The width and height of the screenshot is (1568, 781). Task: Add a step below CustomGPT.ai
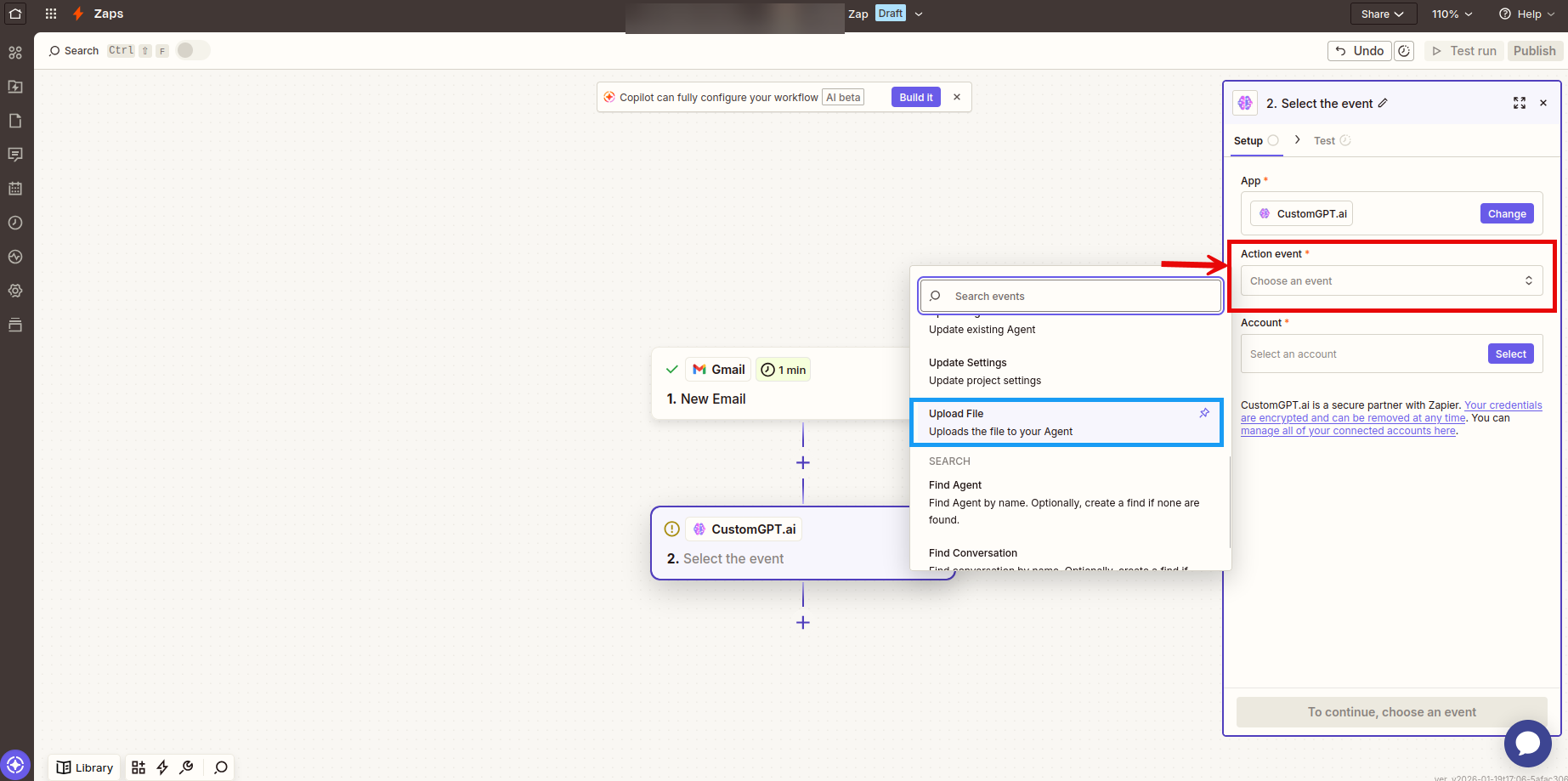(803, 622)
